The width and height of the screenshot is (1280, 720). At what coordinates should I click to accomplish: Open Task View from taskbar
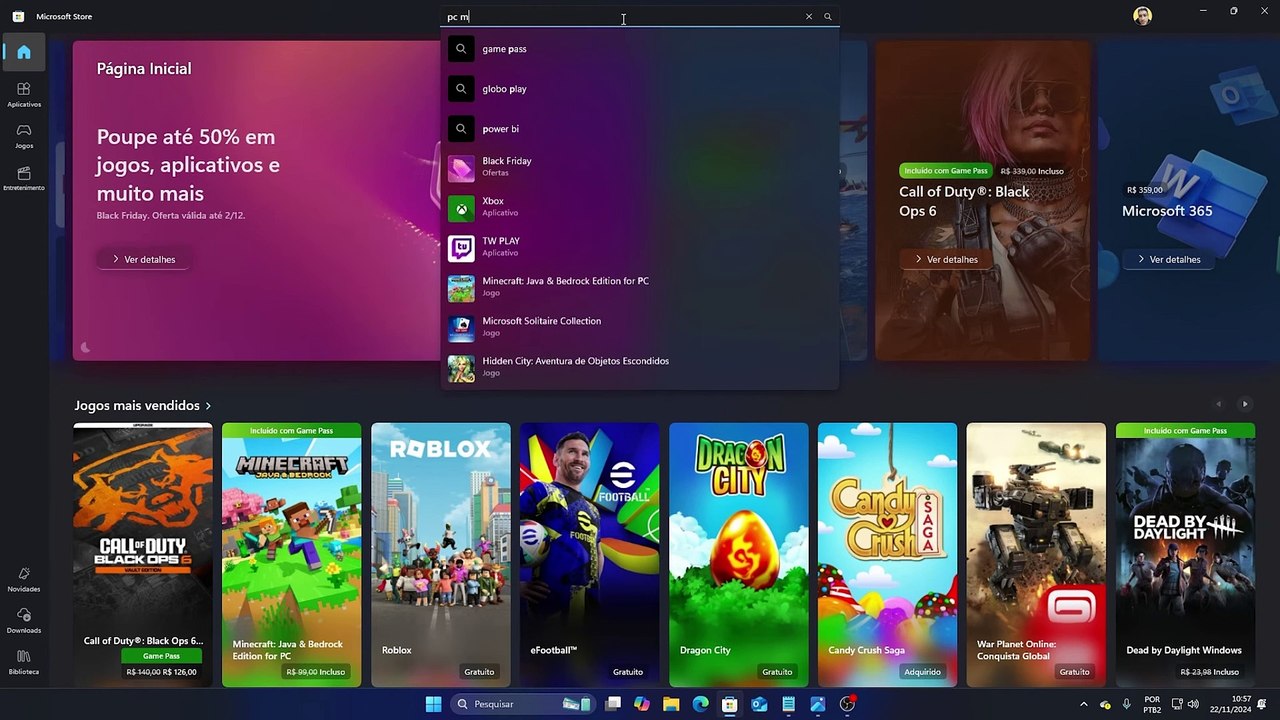pyautogui.click(x=613, y=704)
